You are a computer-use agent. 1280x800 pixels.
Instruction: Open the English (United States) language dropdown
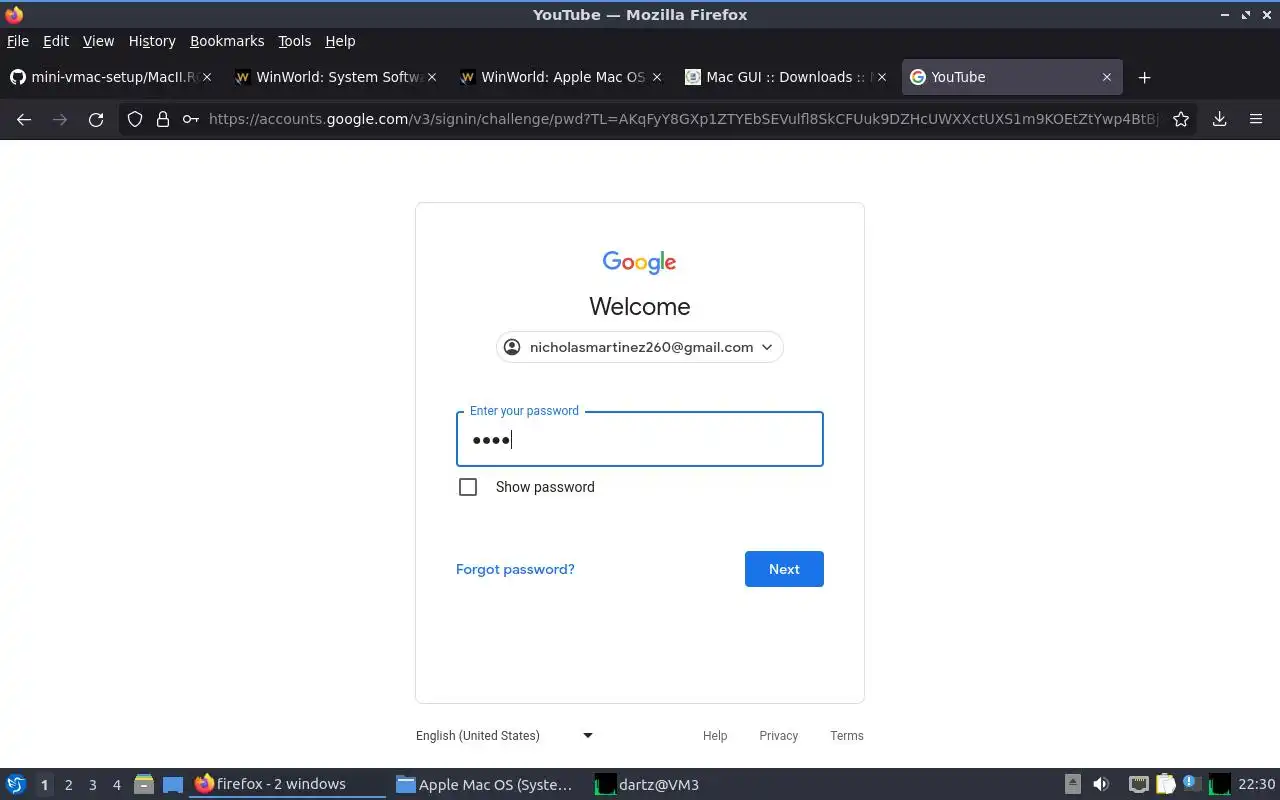pyautogui.click(x=505, y=735)
